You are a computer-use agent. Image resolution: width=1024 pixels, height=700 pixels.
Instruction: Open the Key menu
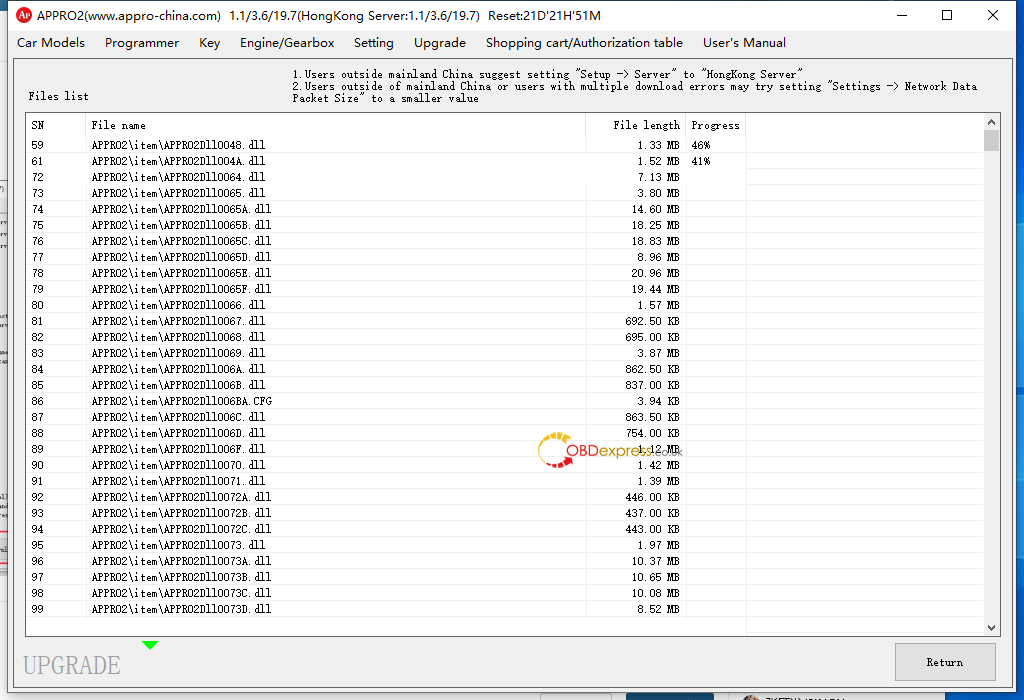click(x=209, y=43)
